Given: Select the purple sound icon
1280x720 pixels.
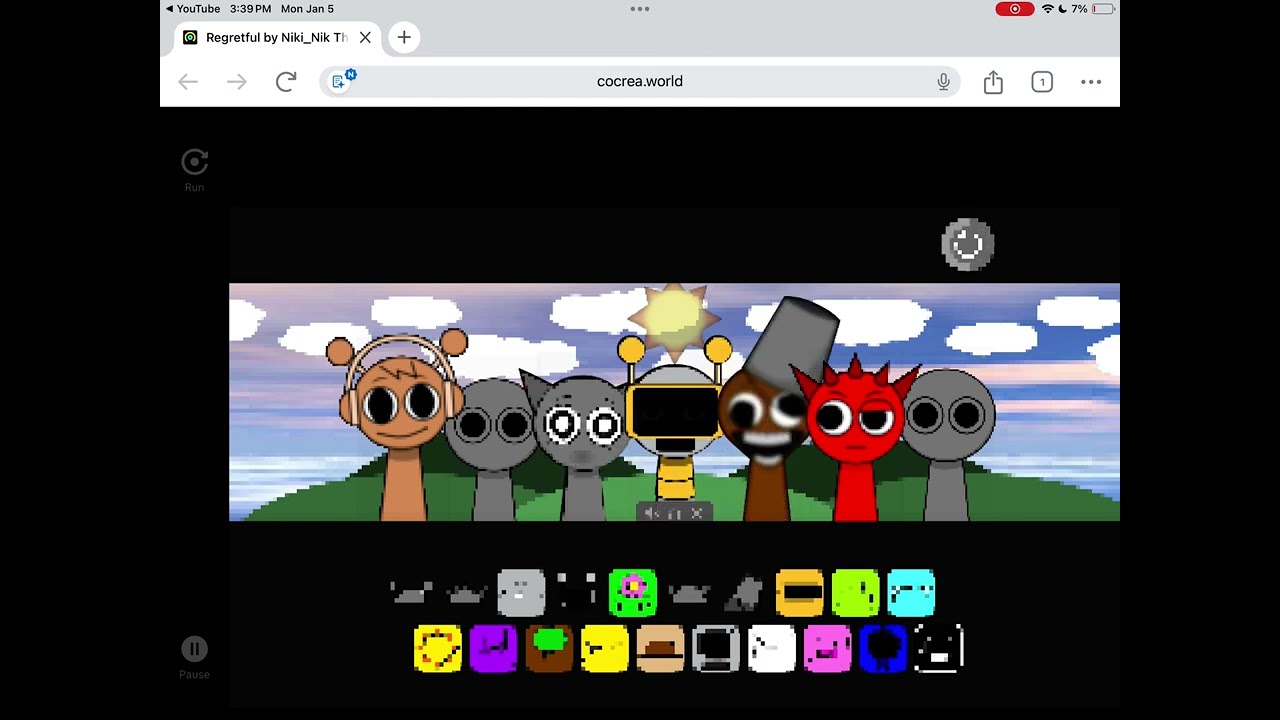Looking at the screenshot, I should coord(494,649).
